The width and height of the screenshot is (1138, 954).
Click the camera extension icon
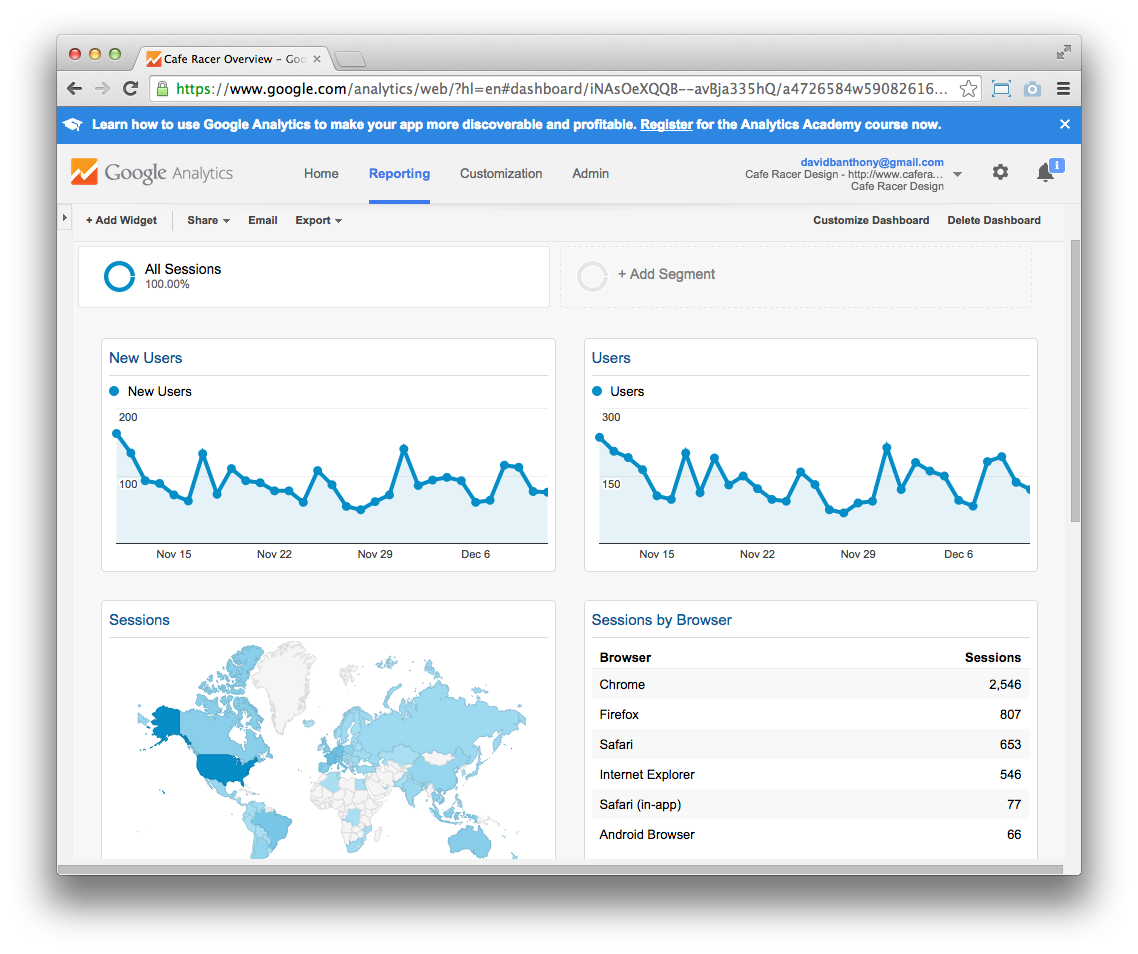click(x=1032, y=89)
